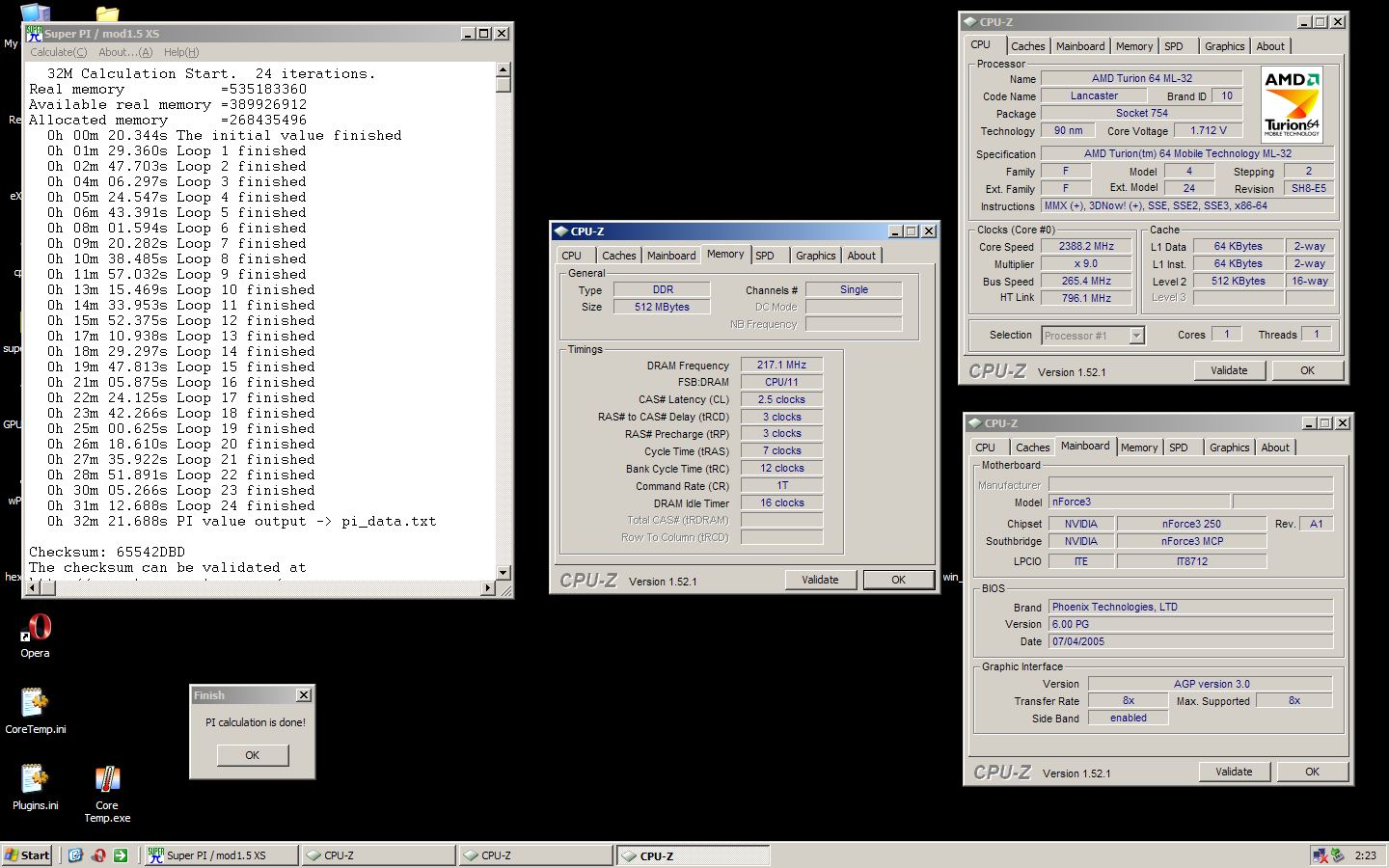Click Validate in the Mainboard CPU-Z window
Screen dimensions: 1389x868
pos(1234,772)
